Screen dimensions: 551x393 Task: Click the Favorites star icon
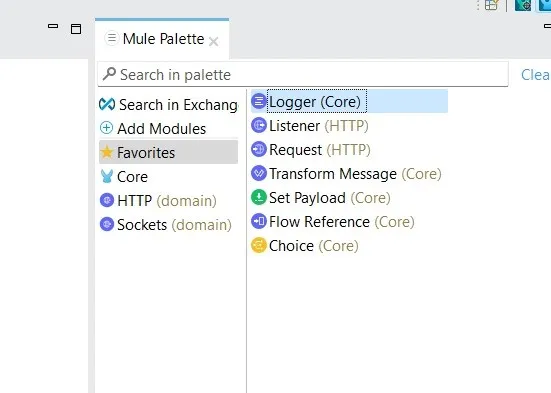(106, 152)
